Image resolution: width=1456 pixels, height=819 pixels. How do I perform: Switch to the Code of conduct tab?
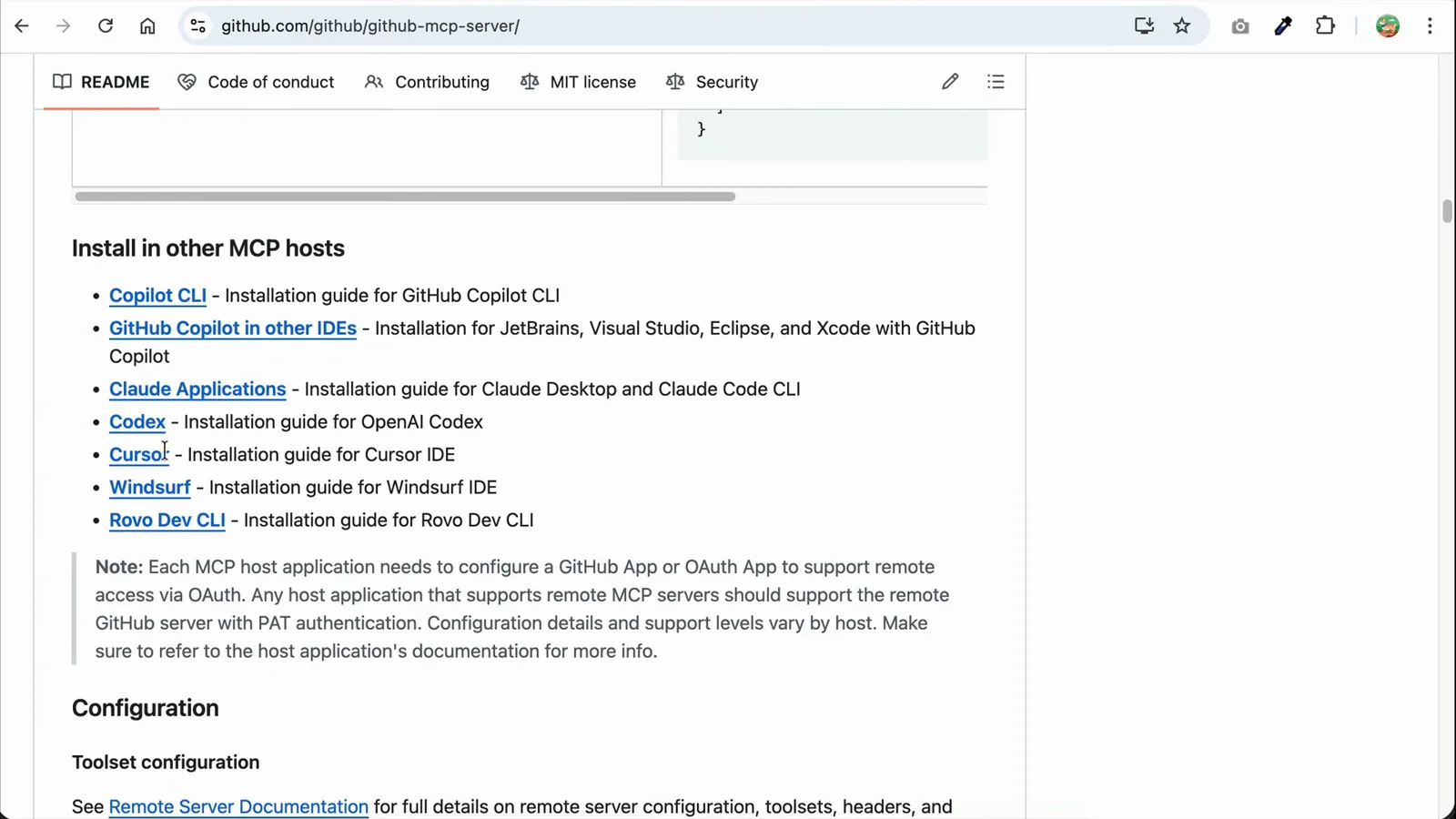coord(256,82)
